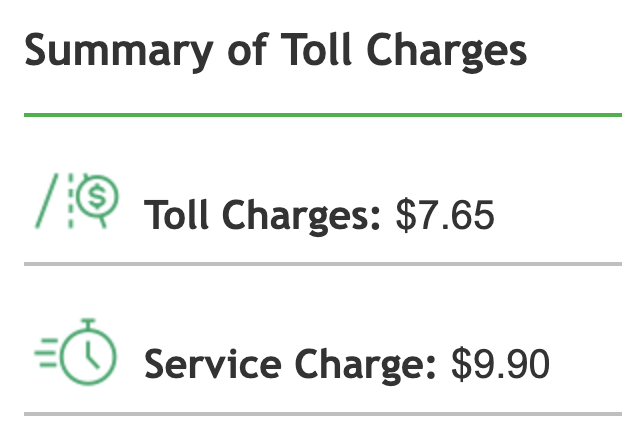Click the Service Charge label

tap(290, 364)
